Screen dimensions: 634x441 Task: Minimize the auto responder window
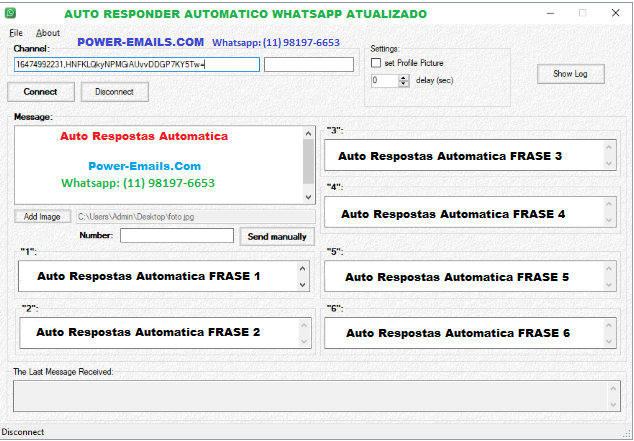550,13
